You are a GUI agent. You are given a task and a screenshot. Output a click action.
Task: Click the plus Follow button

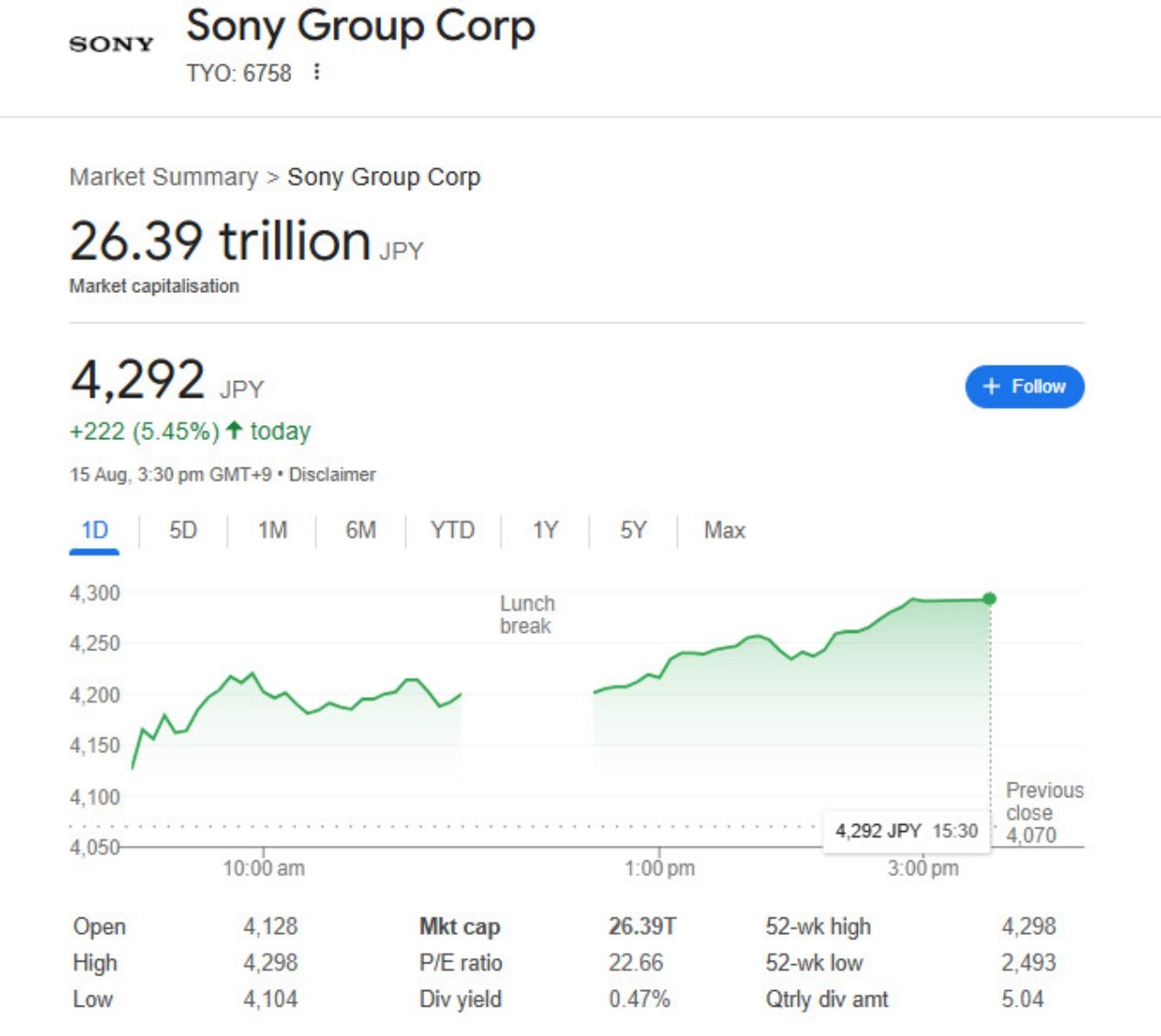pyautogui.click(x=1024, y=387)
